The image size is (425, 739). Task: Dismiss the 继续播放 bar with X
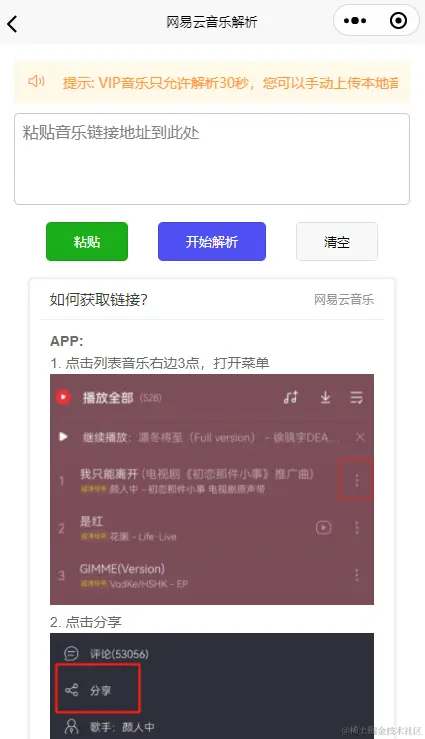[360, 437]
